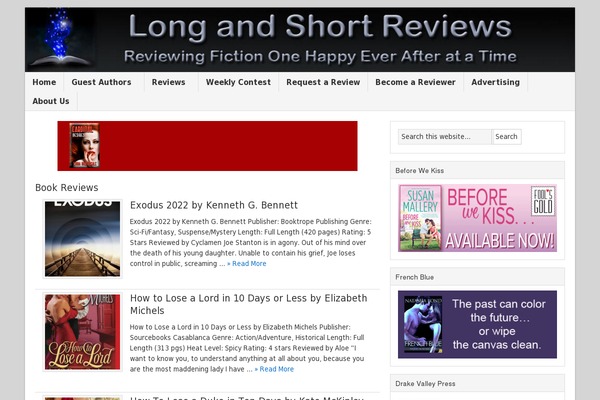This screenshot has height=400, width=600.
Task: Click the Search button
Action: click(506, 137)
